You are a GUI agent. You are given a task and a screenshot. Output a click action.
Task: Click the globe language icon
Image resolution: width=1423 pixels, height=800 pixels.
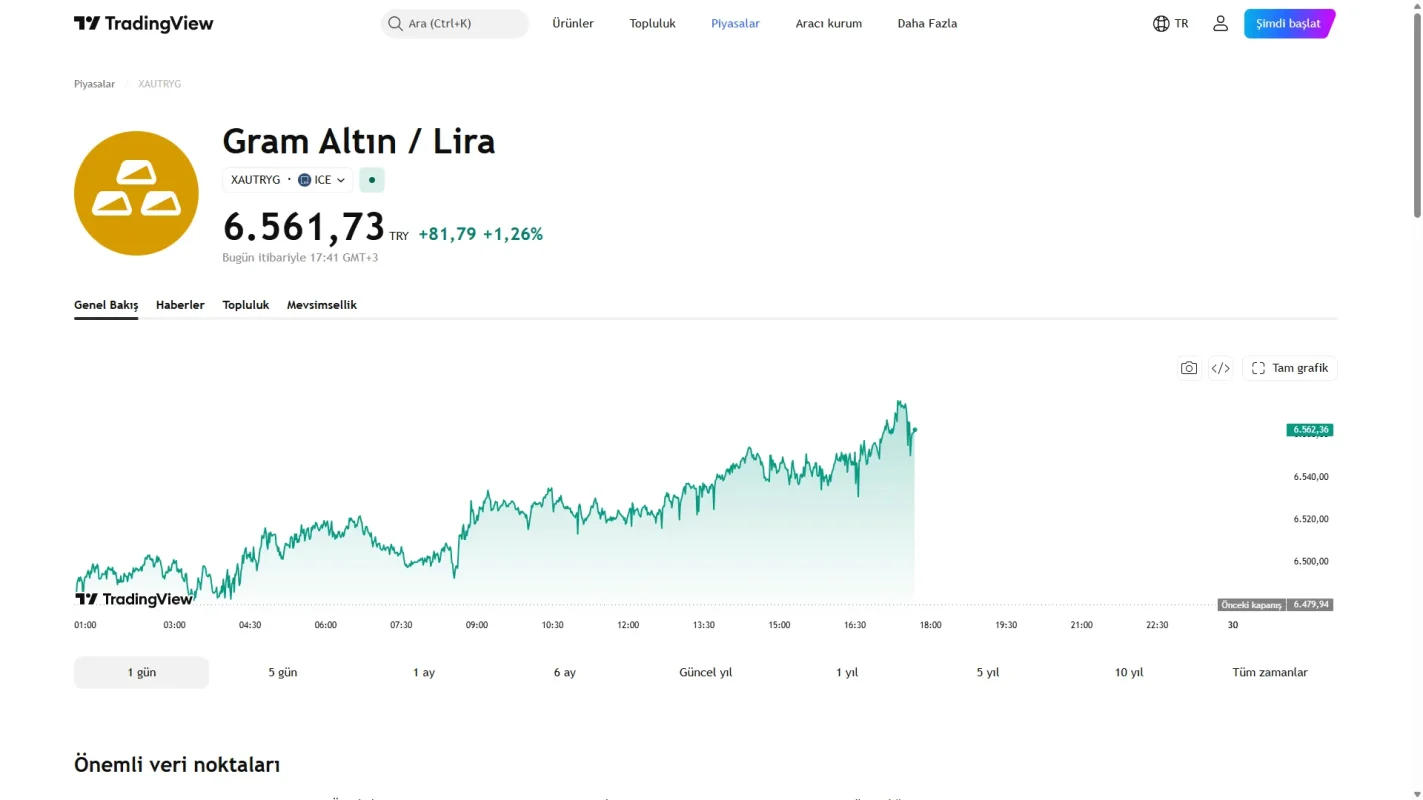pos(1161,23)
